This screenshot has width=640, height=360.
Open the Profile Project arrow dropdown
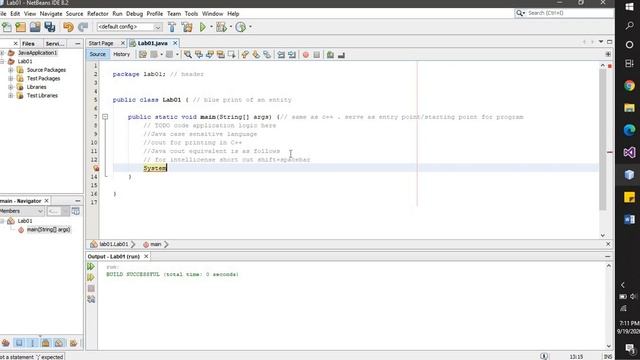click(x=250, y=27)
